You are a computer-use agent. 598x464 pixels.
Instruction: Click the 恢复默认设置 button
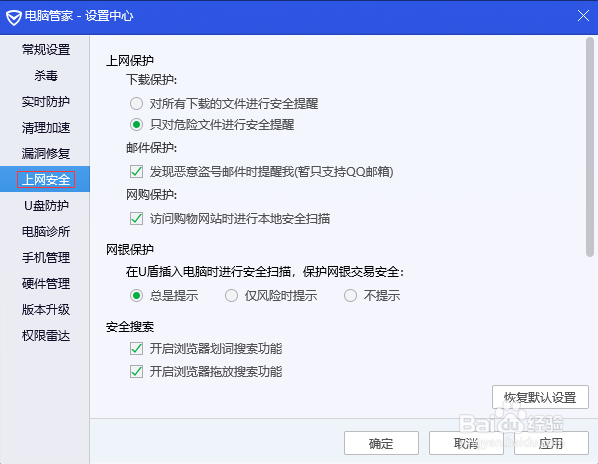pyautogui.click(x=540, y=397)
